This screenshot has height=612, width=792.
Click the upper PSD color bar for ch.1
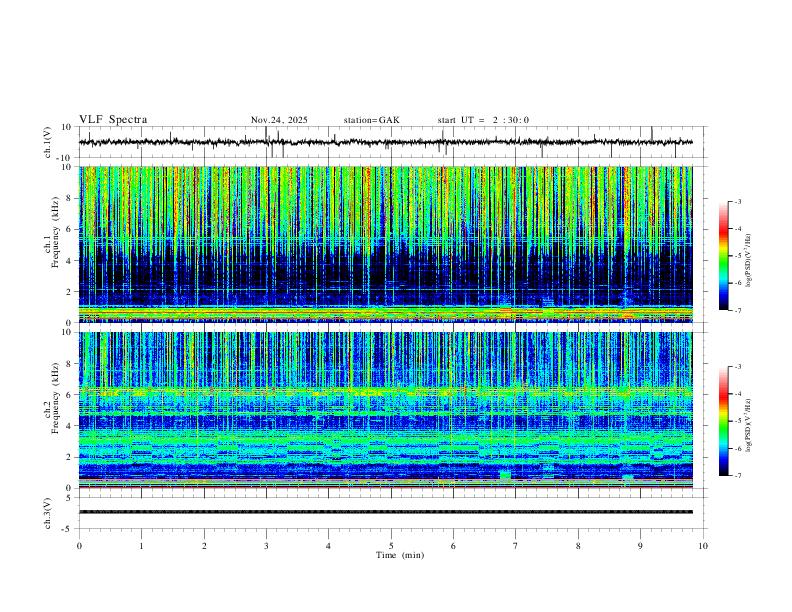tap(724, 256)
